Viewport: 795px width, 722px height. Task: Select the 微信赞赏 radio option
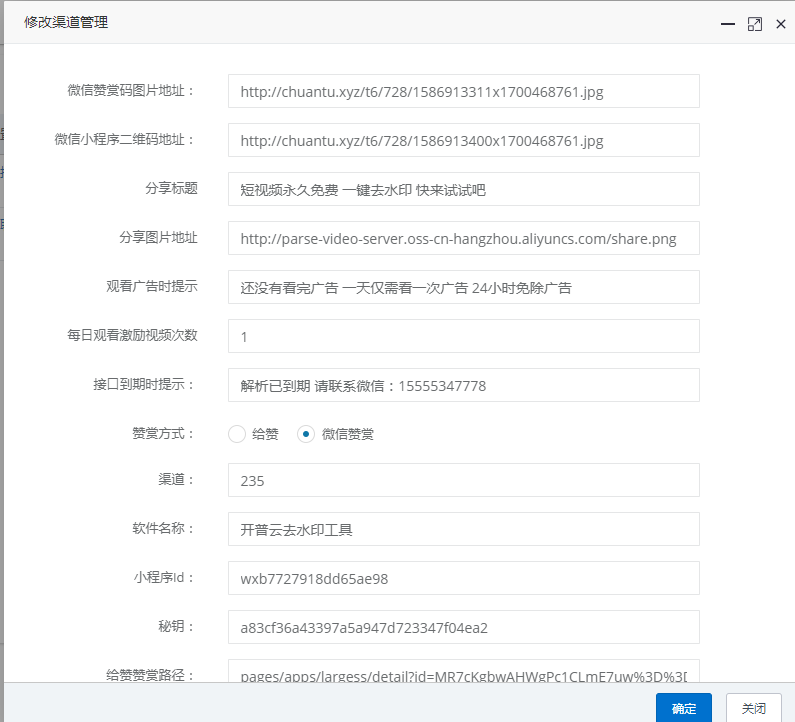[x=306, y=434]
